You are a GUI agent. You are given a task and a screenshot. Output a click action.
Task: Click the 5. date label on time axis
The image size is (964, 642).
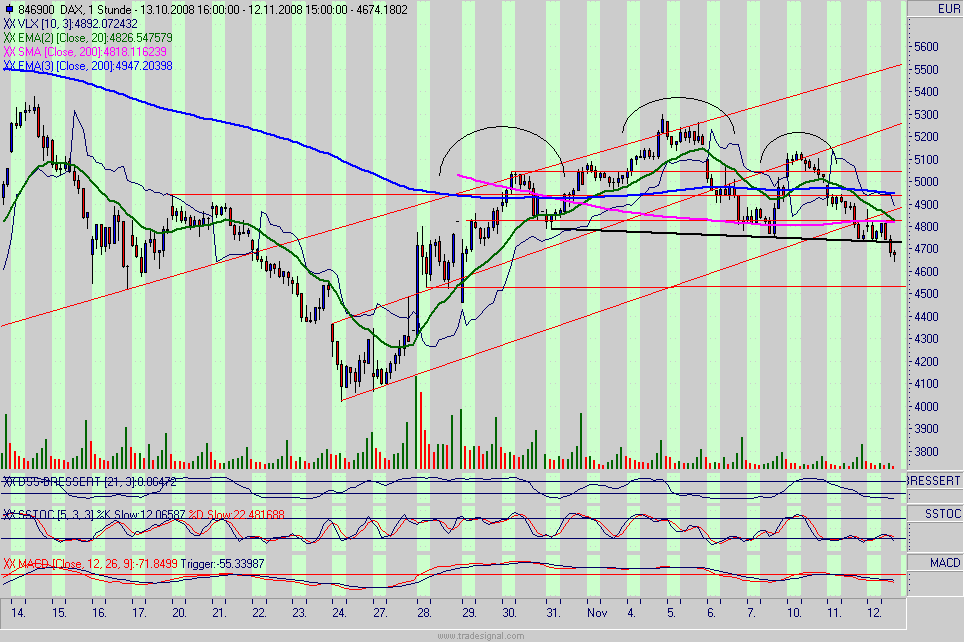(671, 612)
